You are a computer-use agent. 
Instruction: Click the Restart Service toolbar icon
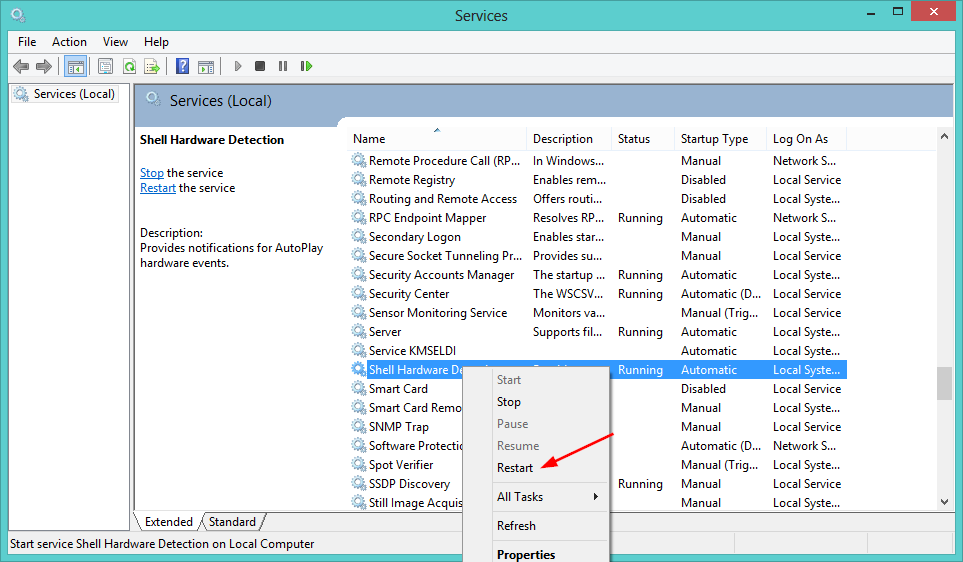(306, 67)
